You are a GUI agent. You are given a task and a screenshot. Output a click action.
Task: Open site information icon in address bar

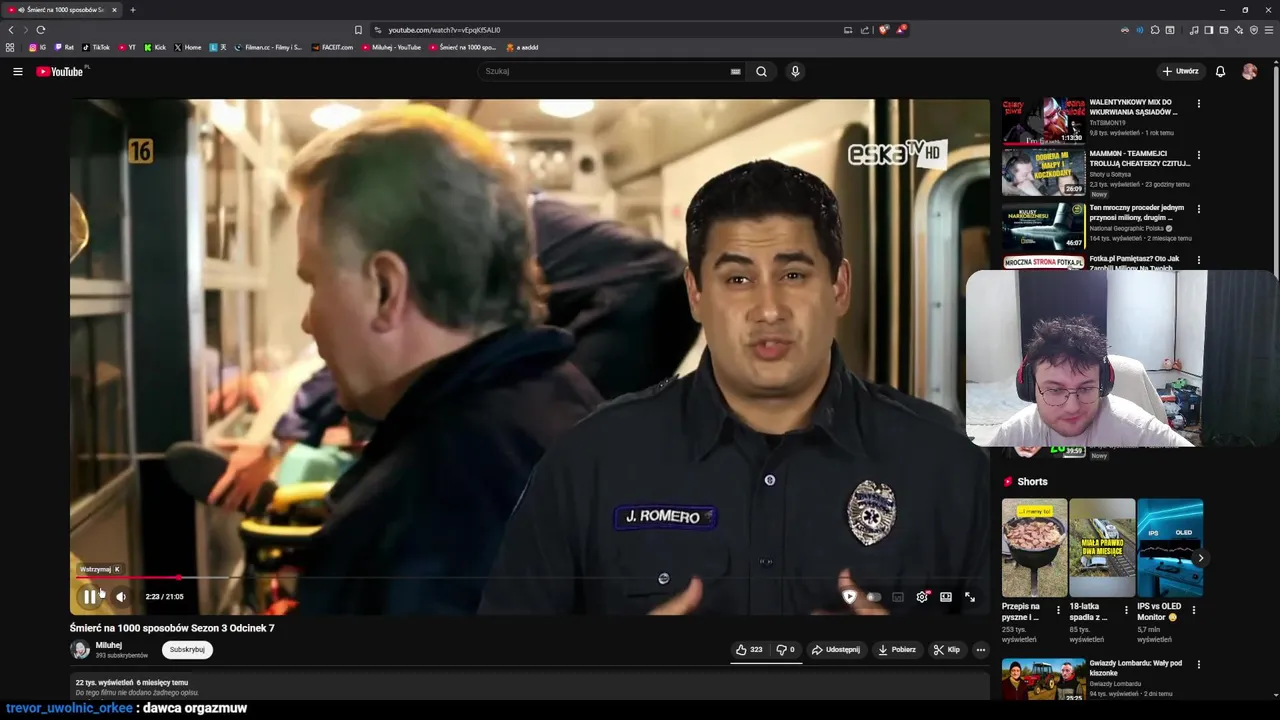378,30
